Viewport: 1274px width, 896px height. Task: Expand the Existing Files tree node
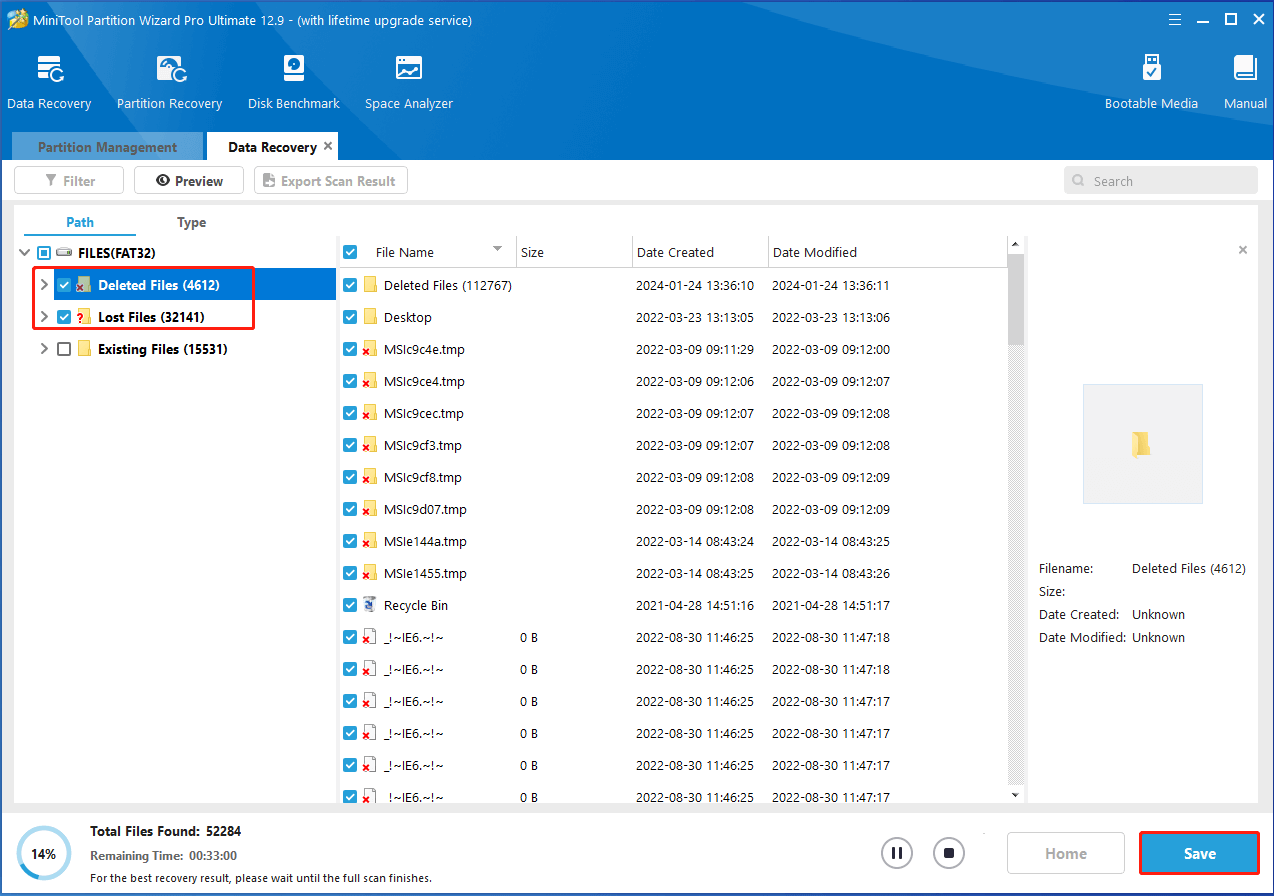pos(44,349)
